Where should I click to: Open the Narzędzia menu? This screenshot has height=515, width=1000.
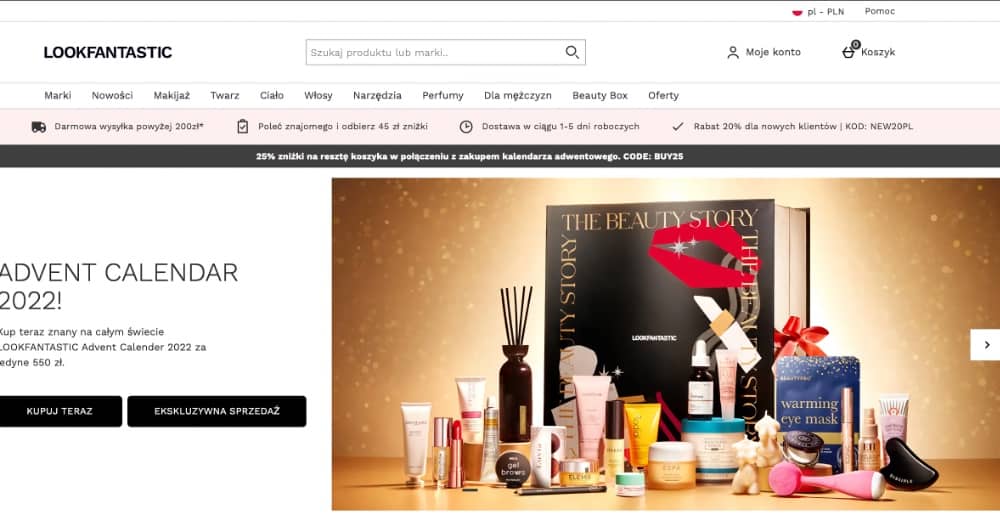378,96
